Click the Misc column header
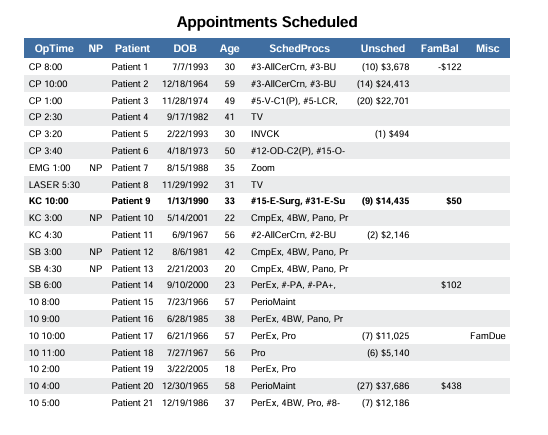The image size is (548, 435). pos(487,48)
